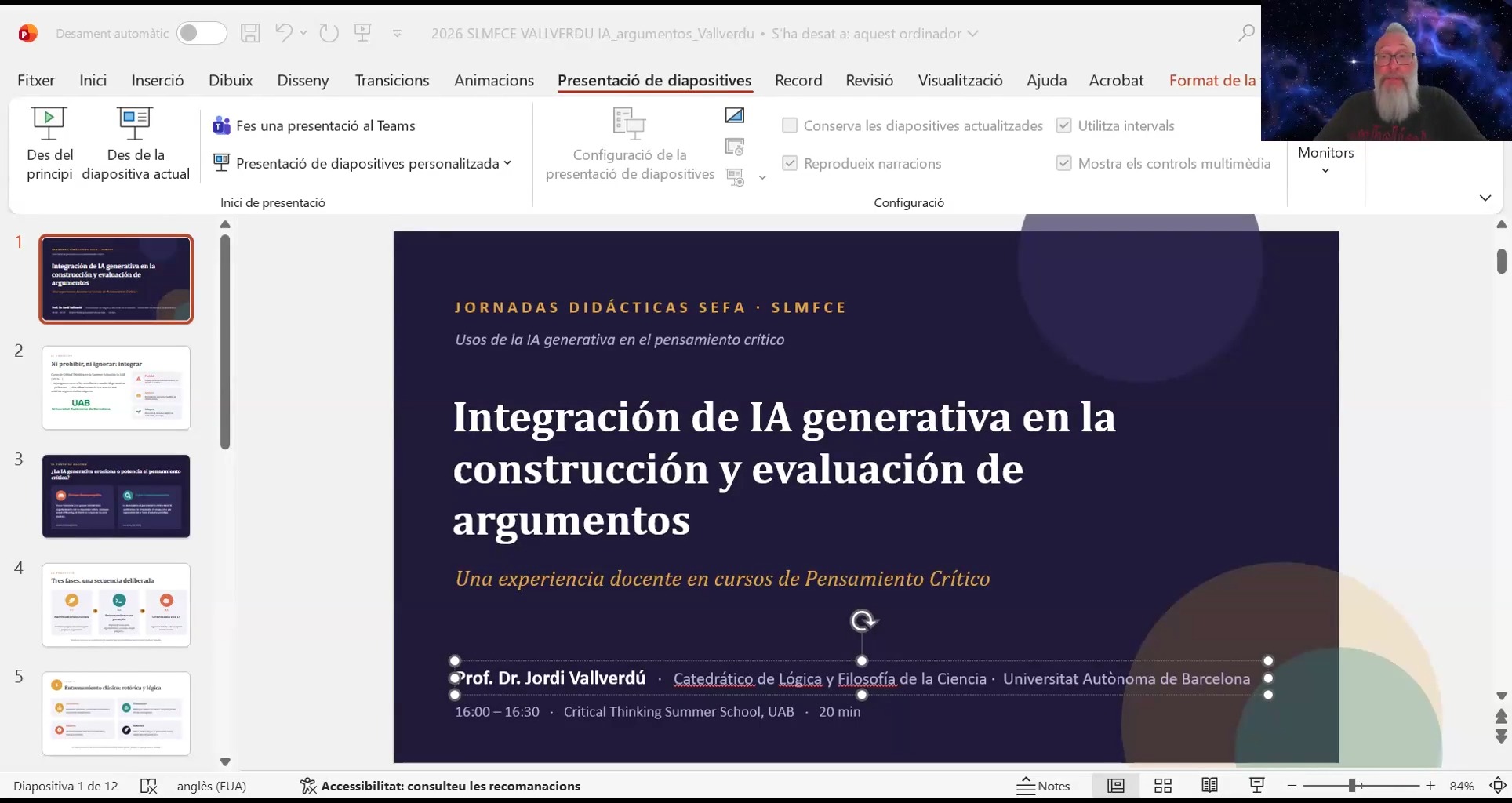Switch to Normal view icon
Screen dimensions: 1512x803
[x=1115, y=786]
